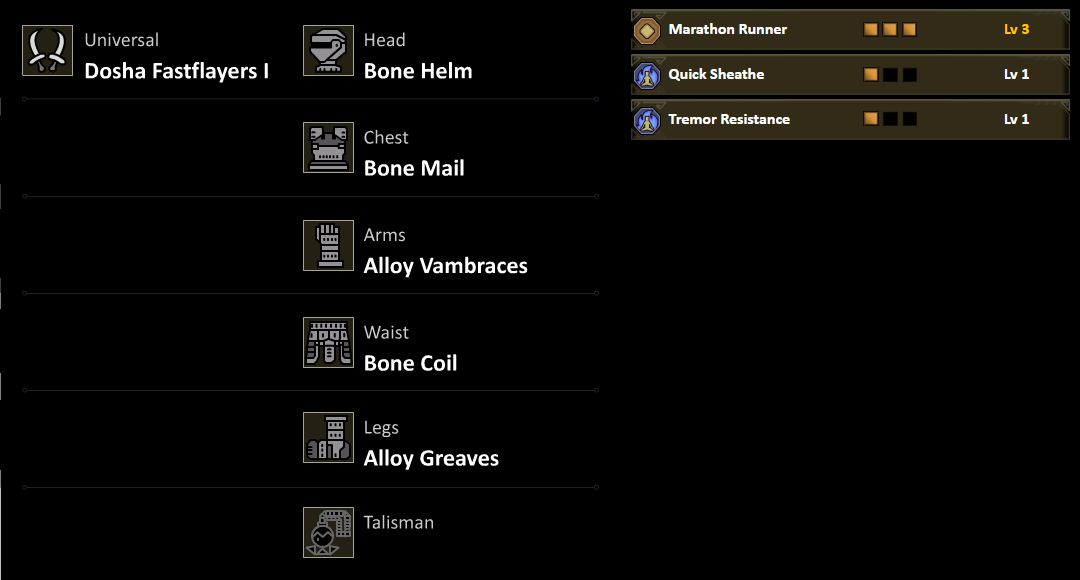
Task: Select the Alloy Greaves legs icon
Action: point(328,438)
